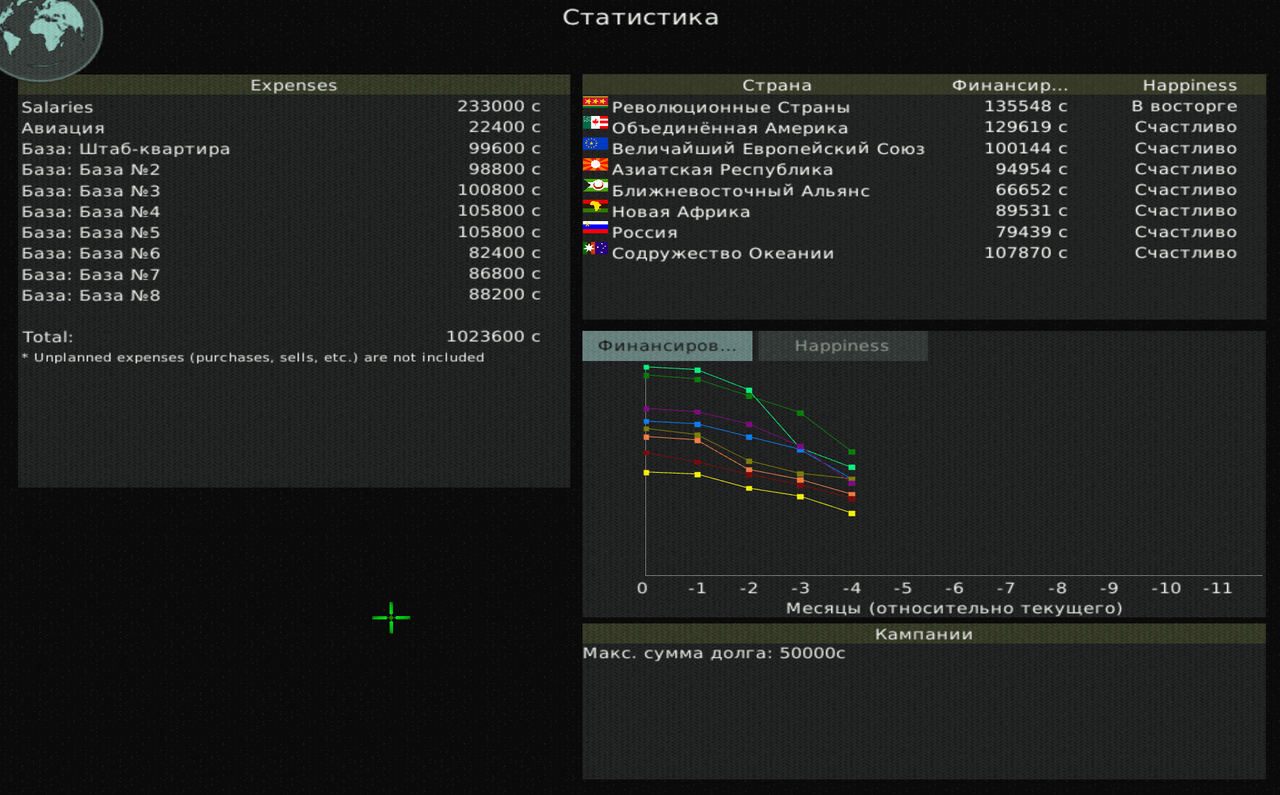Click the Россия flag icon

[596, 228]
